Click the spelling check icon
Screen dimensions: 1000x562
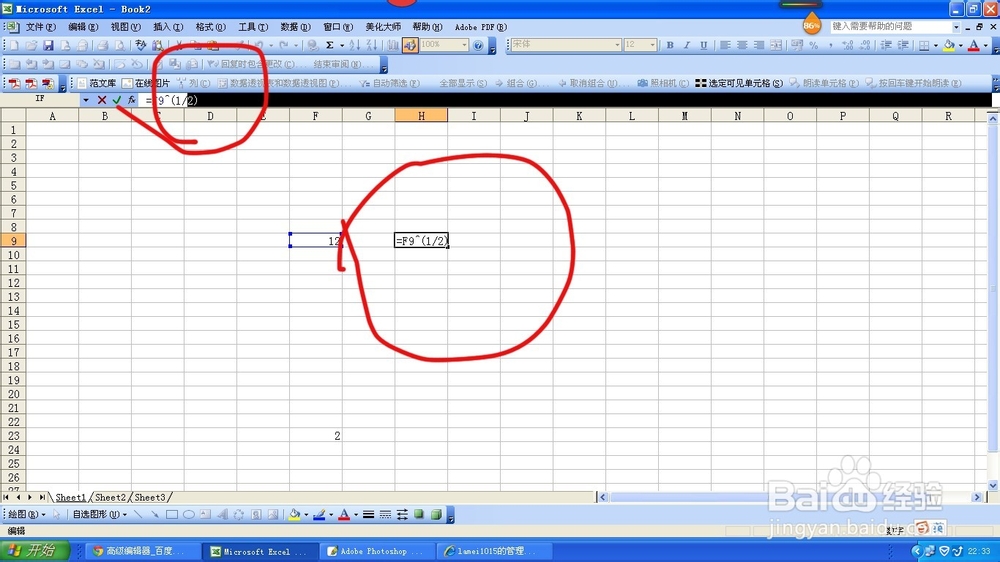pyautogui.click(x=141, y=45)
